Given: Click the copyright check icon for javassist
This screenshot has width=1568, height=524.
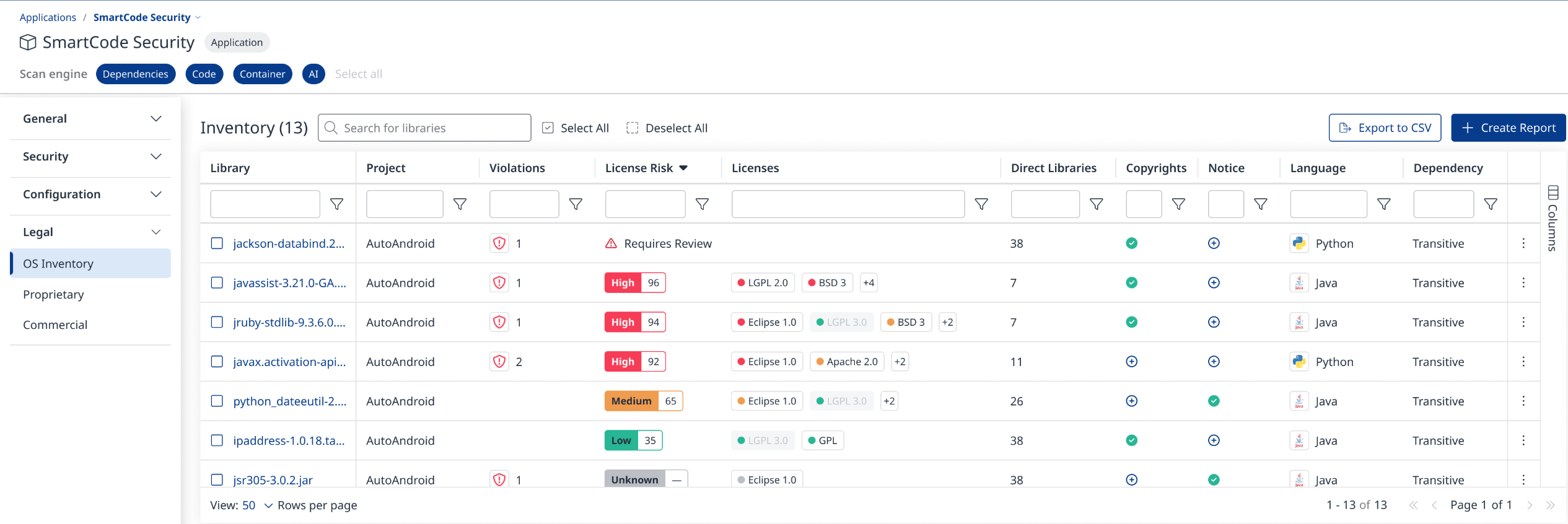Looking at the screenshot, I should click(1131, 282).
